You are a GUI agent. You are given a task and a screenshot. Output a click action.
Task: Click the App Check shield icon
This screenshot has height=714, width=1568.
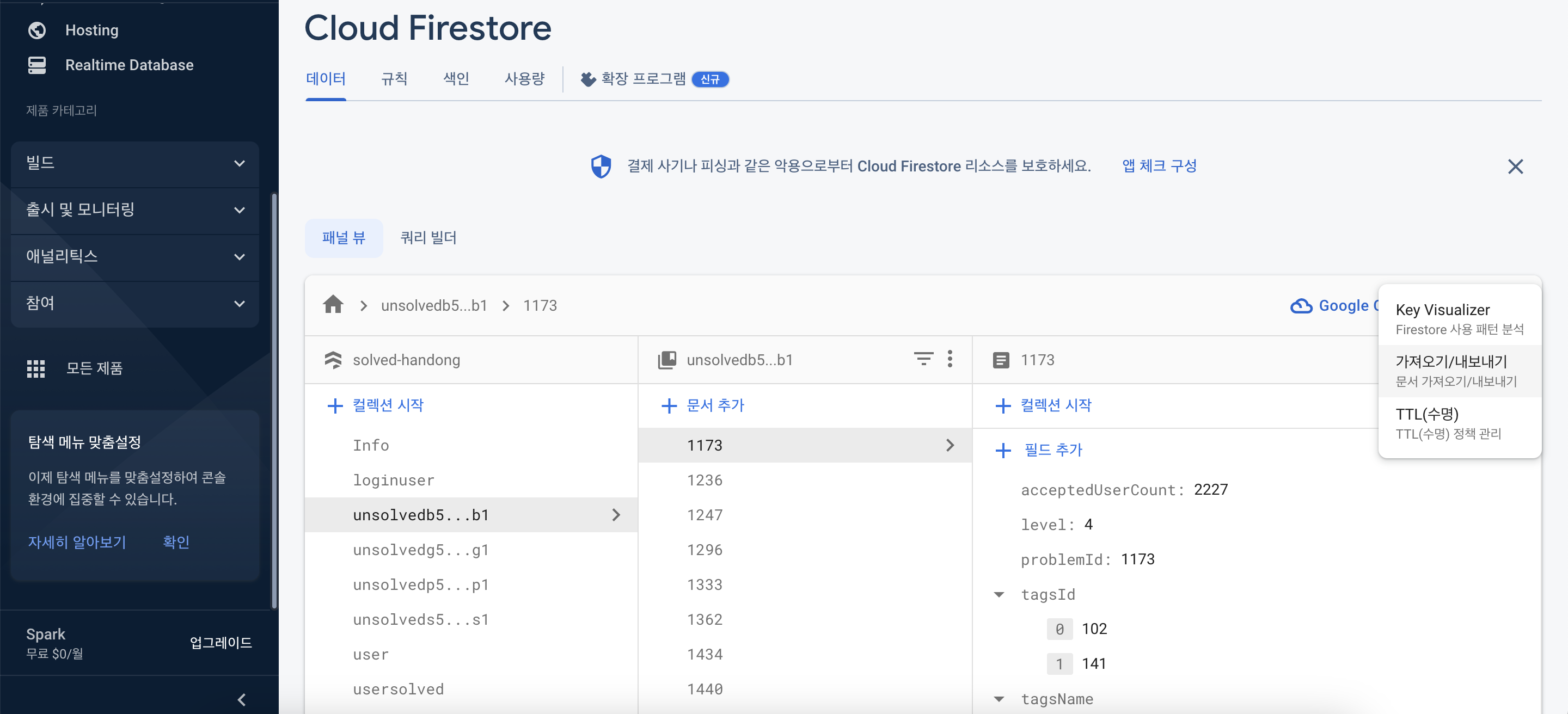(601, 166)
